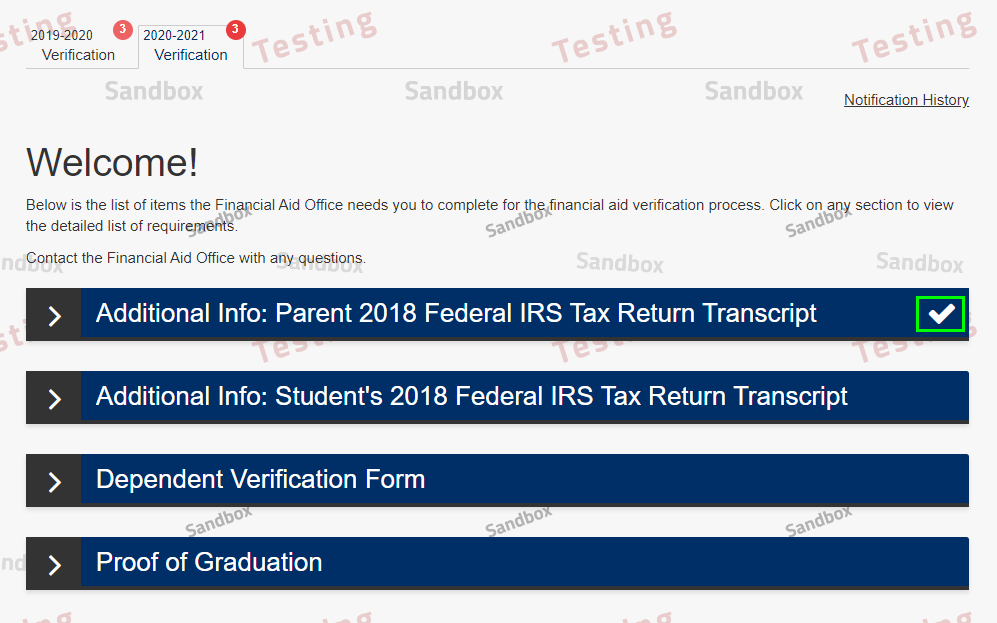The height and width of the screenshot is (623, 997).
Task: Click the chevron on Student's Tax Transcript section
Action: pyautogui.click(x=53, y=397)
